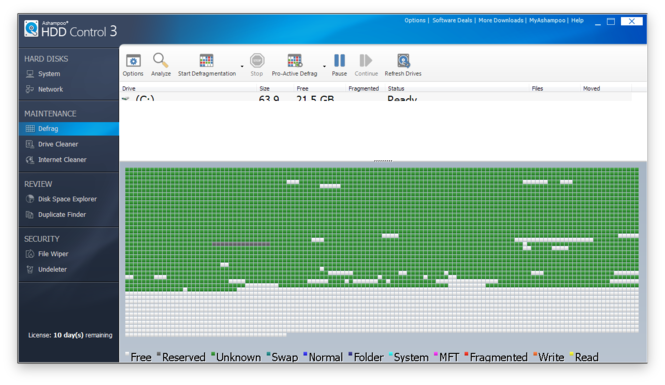Screen dimensions: 665x385
Task: Click the license days remaining text
Action: click(70, 335)
